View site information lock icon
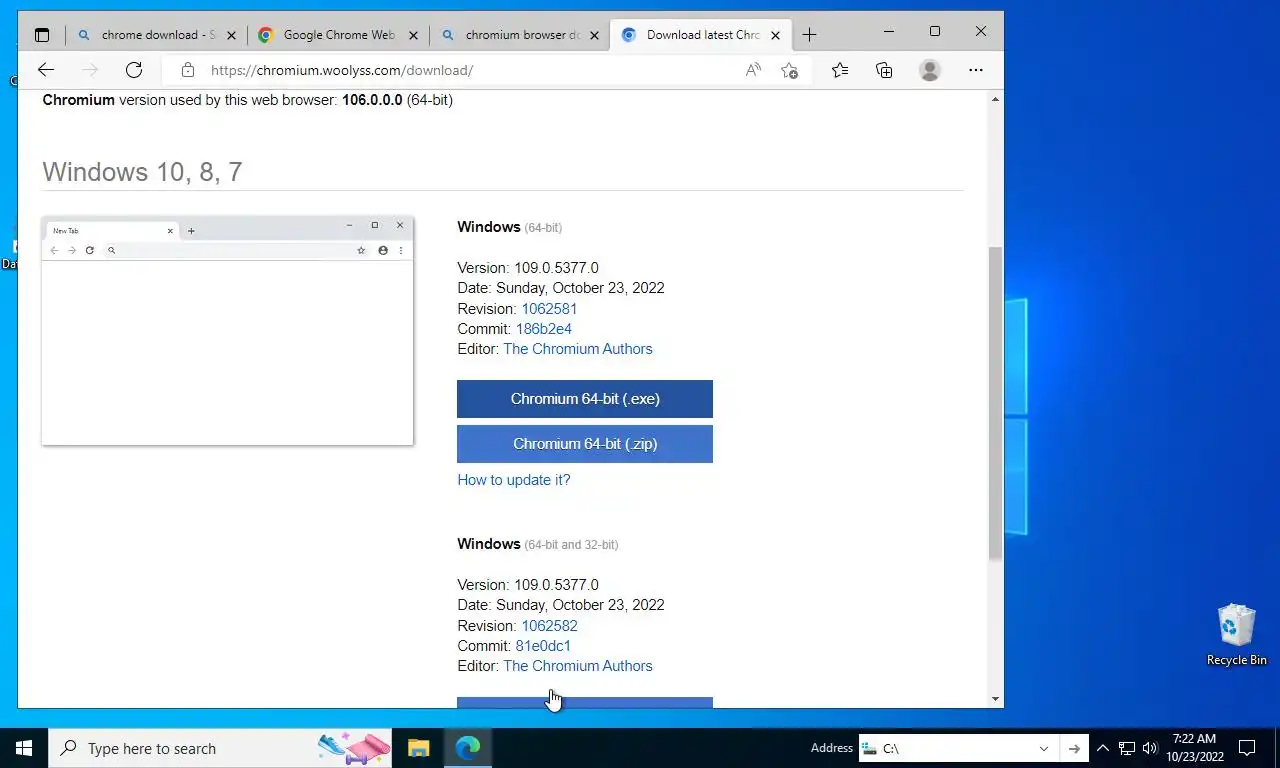1280x768 pixels. 187,70
